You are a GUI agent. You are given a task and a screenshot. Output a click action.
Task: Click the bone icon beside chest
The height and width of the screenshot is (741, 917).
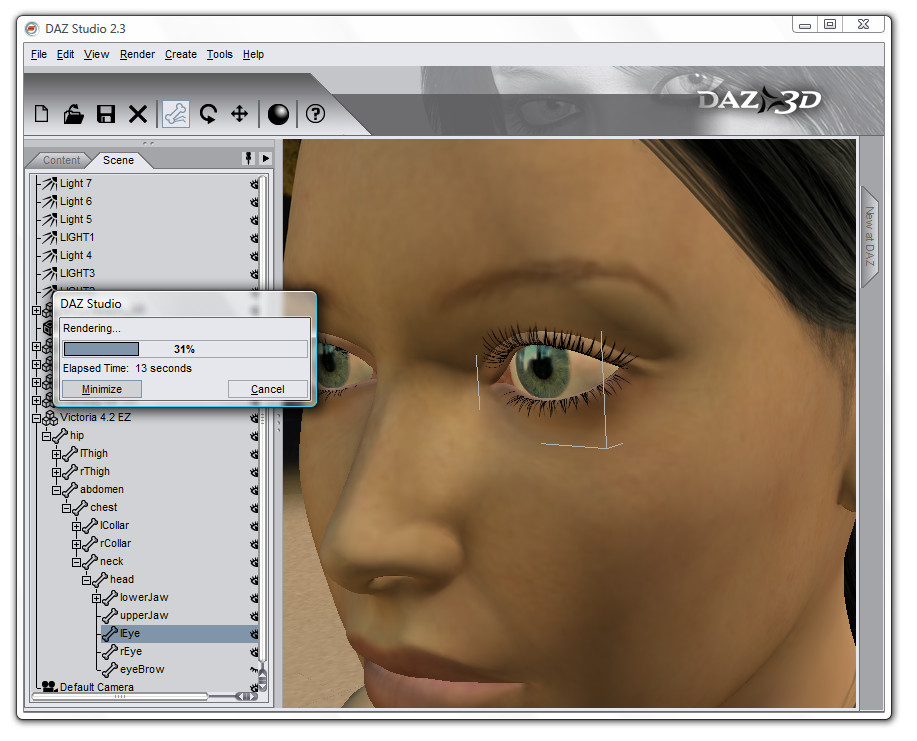80,508
